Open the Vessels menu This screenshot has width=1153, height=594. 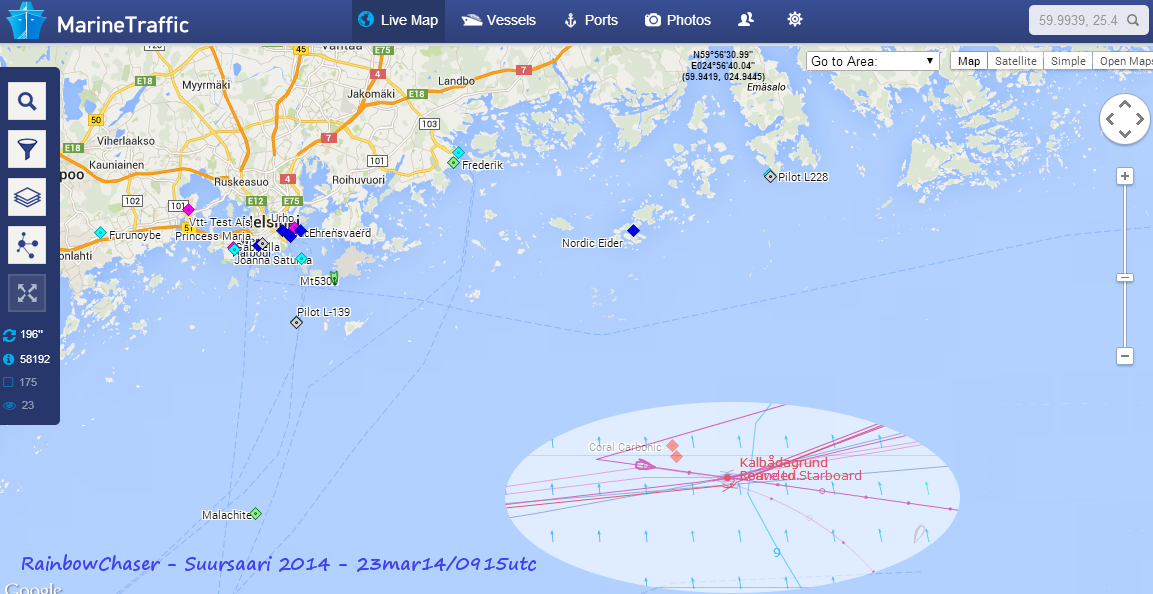pyautogui.click(x=499, y=21)
